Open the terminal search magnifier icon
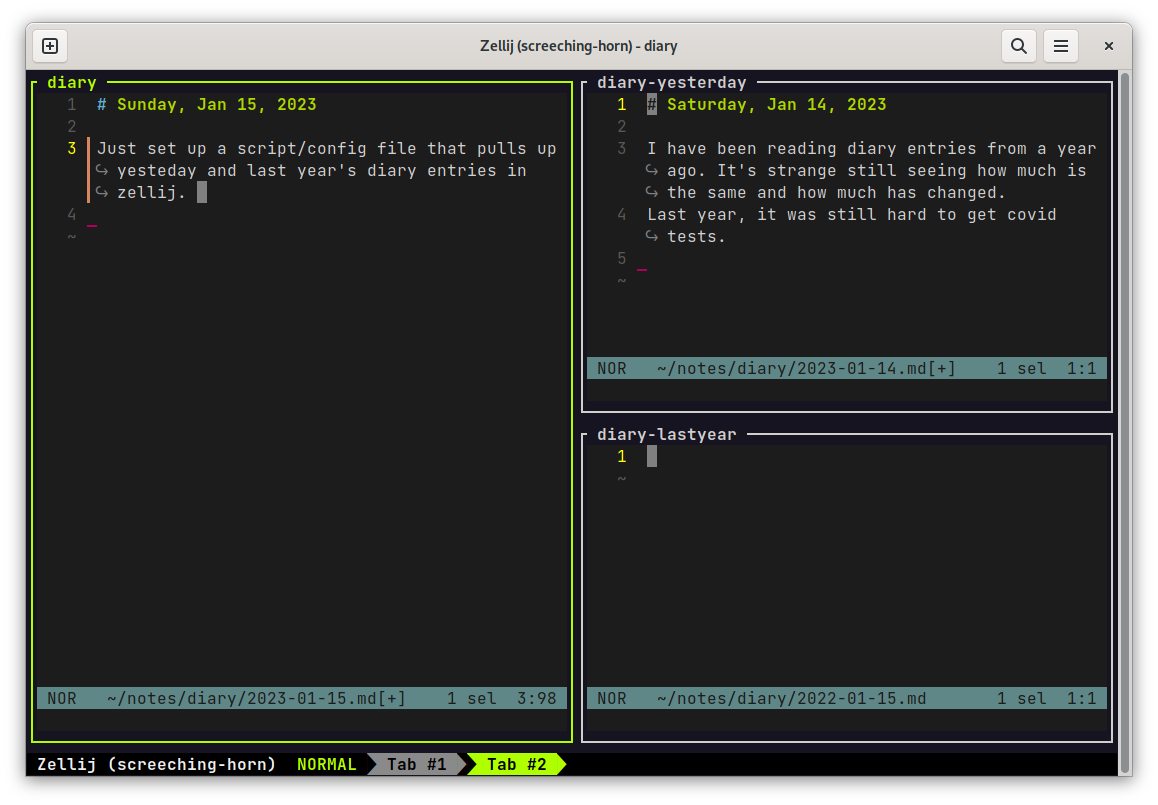The width and height of the screenshot is (1158, 805). pos(1018,46)
